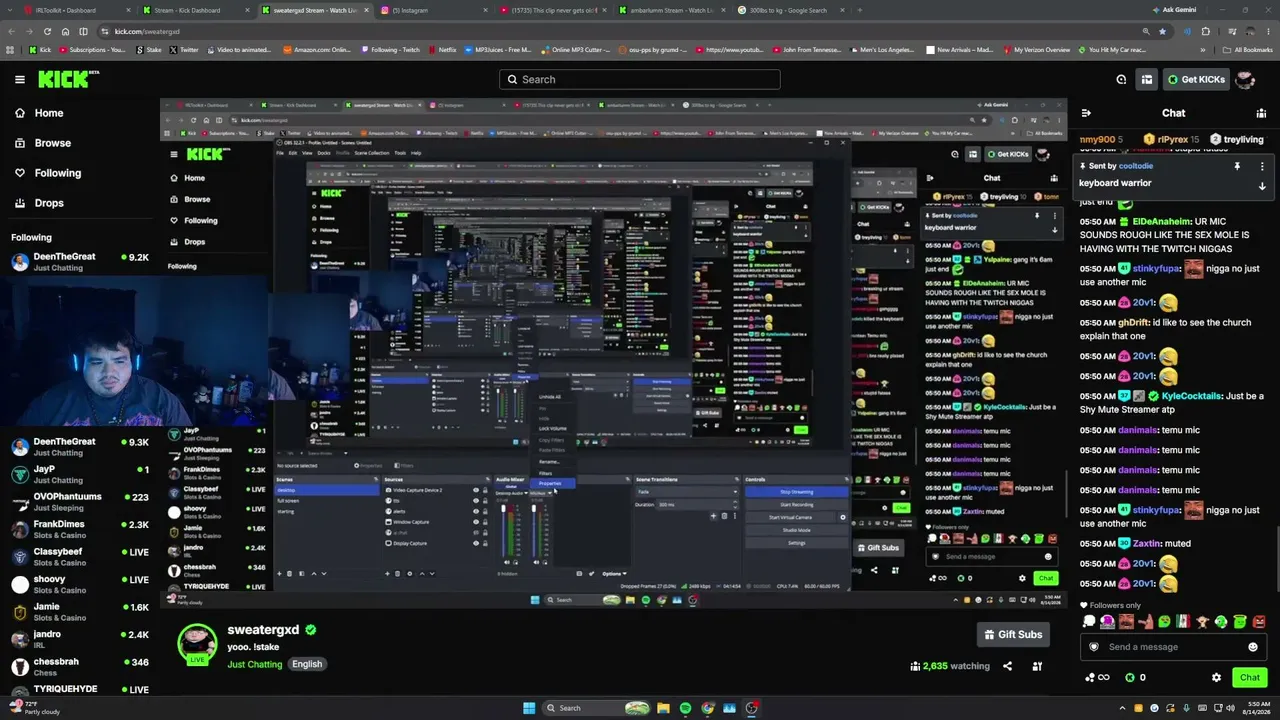Toggle lock on Video Capture Device 2 in OBS

[x=485, y=490]
